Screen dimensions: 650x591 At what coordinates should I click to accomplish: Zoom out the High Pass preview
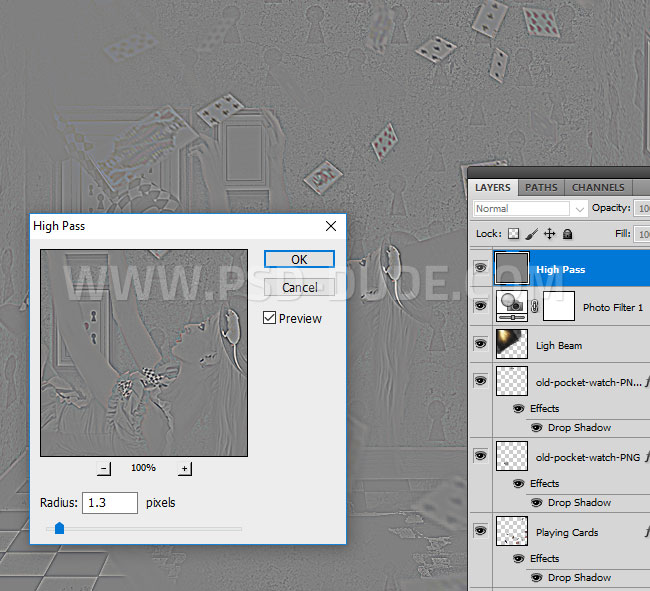click(x=104, y=469)
